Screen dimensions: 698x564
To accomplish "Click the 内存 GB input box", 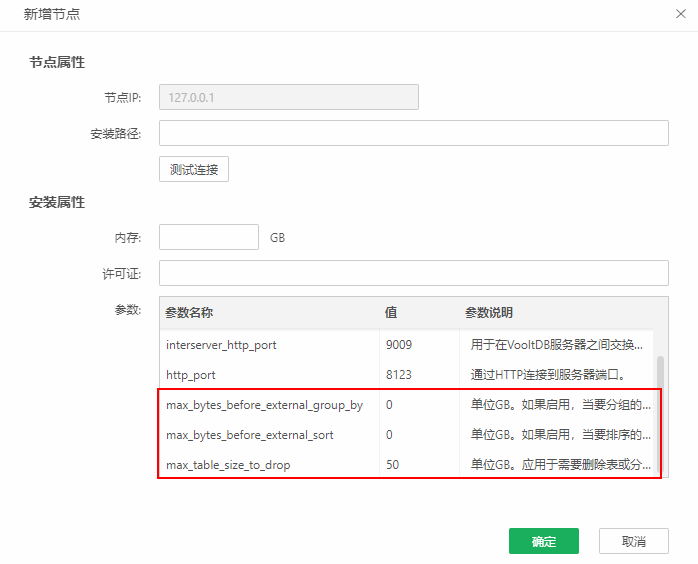I will coord(209,237).
